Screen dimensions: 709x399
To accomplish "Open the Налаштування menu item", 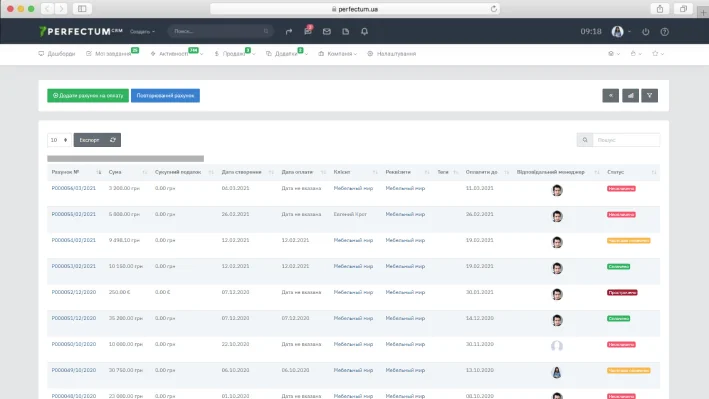I will 392,53.
